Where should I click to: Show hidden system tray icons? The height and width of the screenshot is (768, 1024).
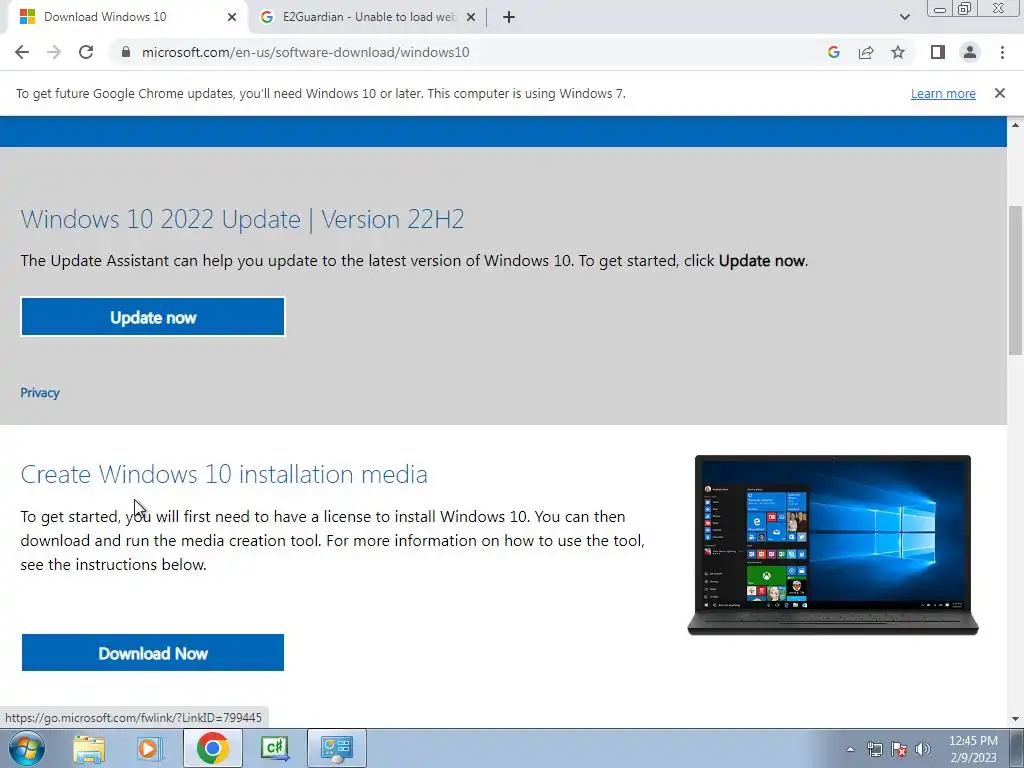click(x=850, y=749)
